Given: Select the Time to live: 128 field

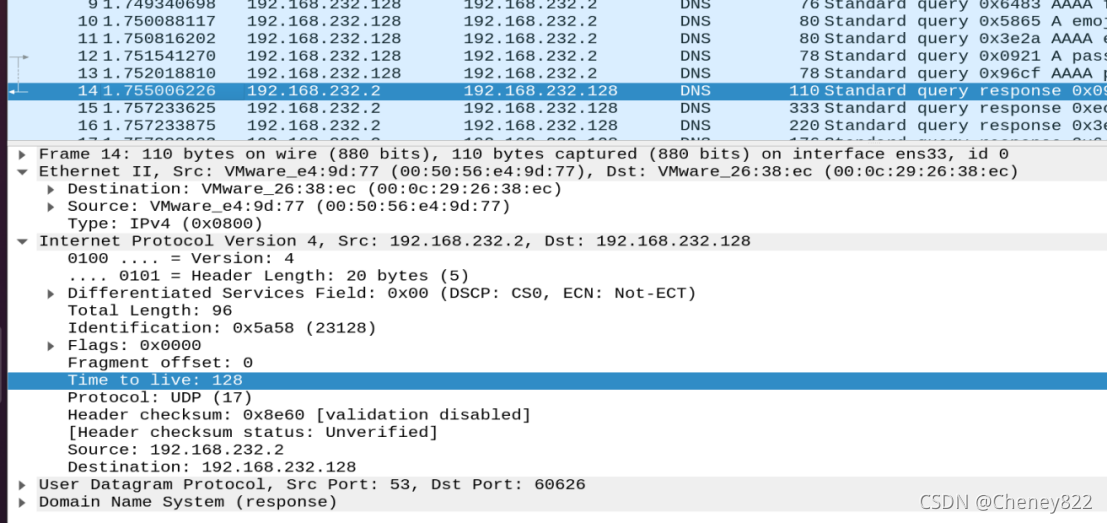Looking at the screenshot, I should [557, 380].
